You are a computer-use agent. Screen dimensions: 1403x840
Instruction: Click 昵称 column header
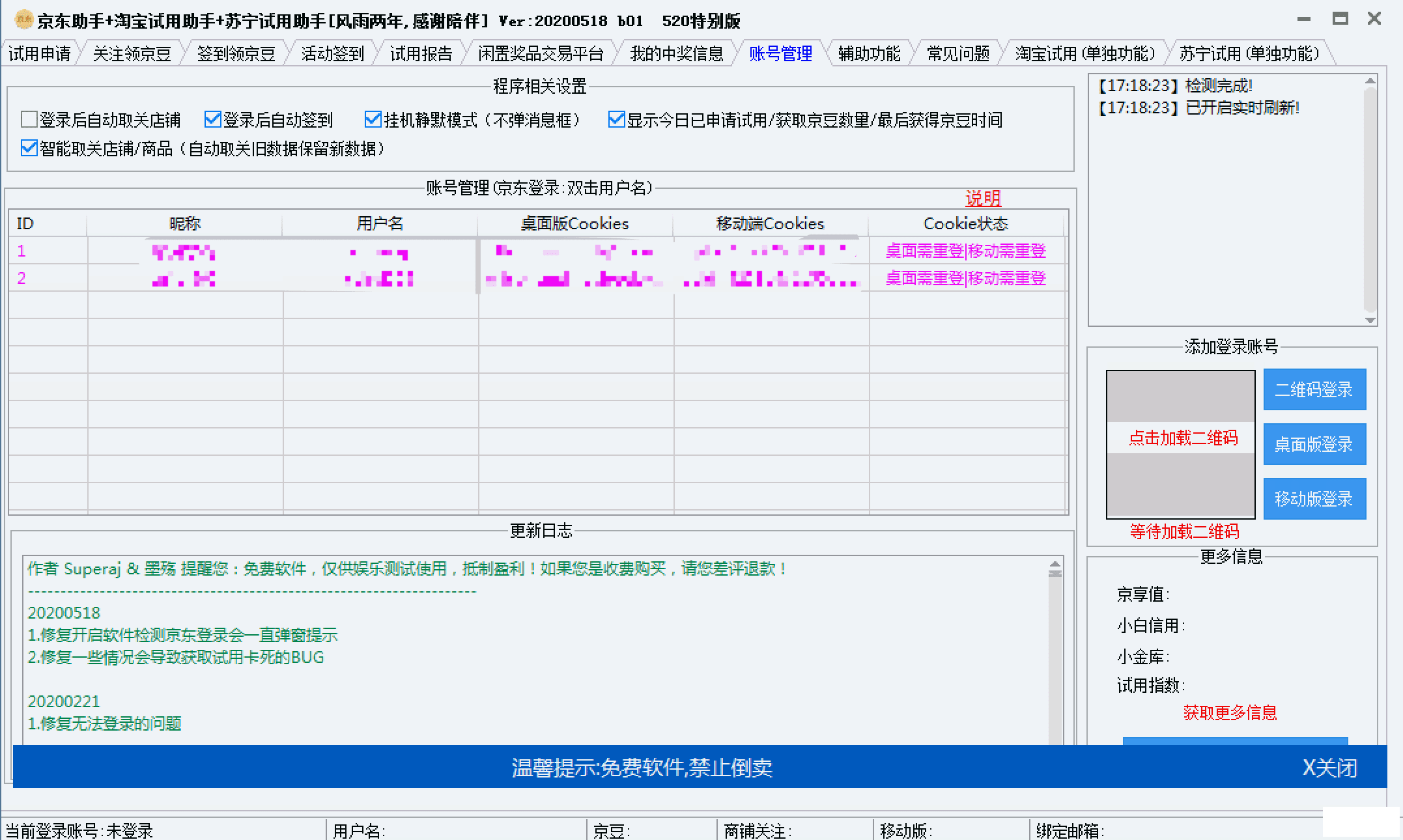tap(184, 223)
